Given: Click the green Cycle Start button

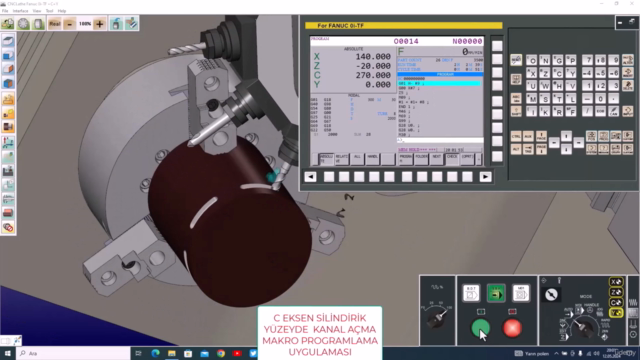Looking at the screenshot, I should [480, 328].
